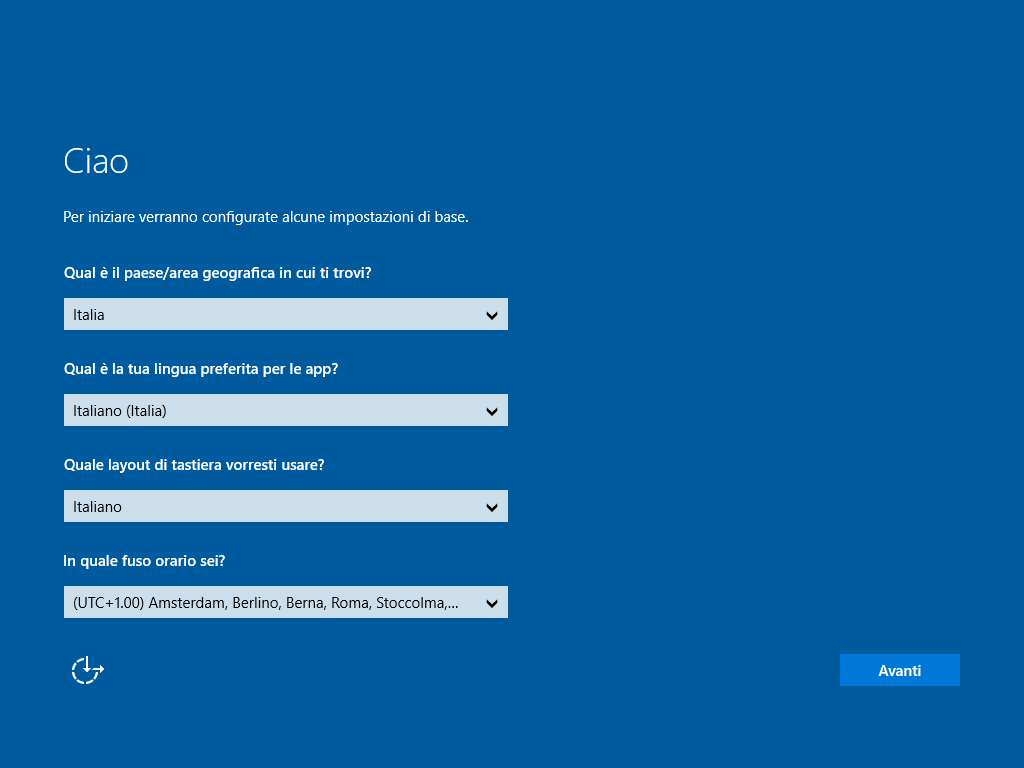Image resolution: width=1024 pixels, height=768 pixels.
Task: Click the chevron on the time zone dropdown
Action: pyautogui.click(x=491, y=602)
